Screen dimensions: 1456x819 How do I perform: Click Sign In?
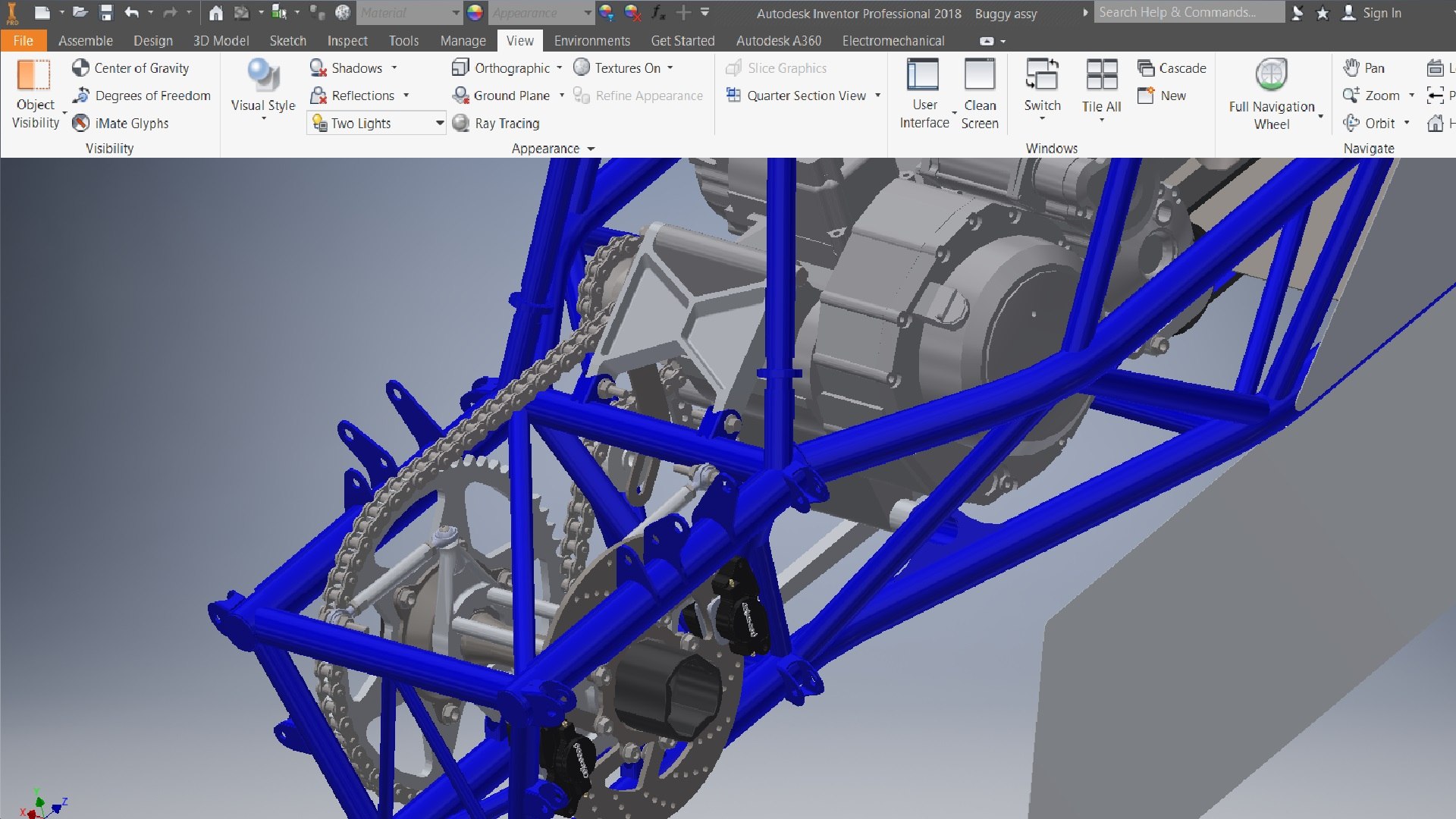tap(1372, 13)
